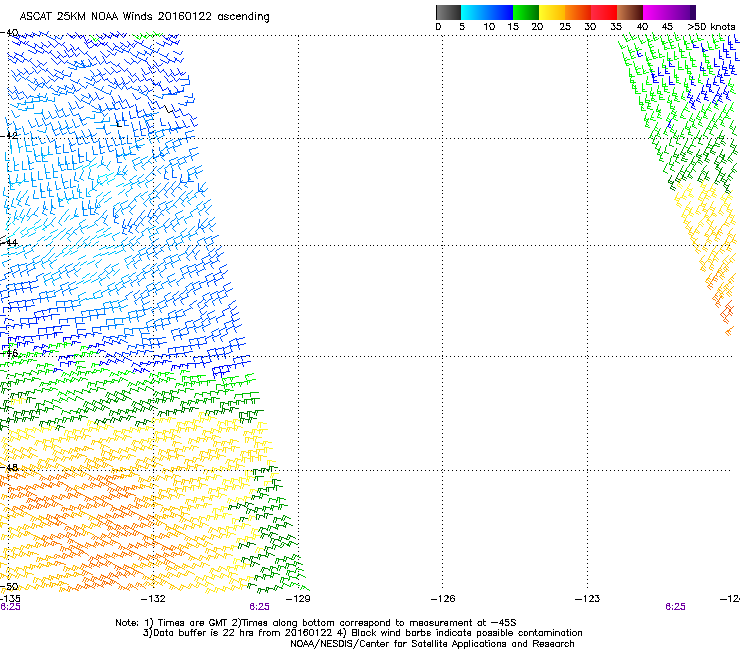Pick the cyan-to-blue 5-15 knots color bar segment
The image size is (740, 650).
click(487, 12)
